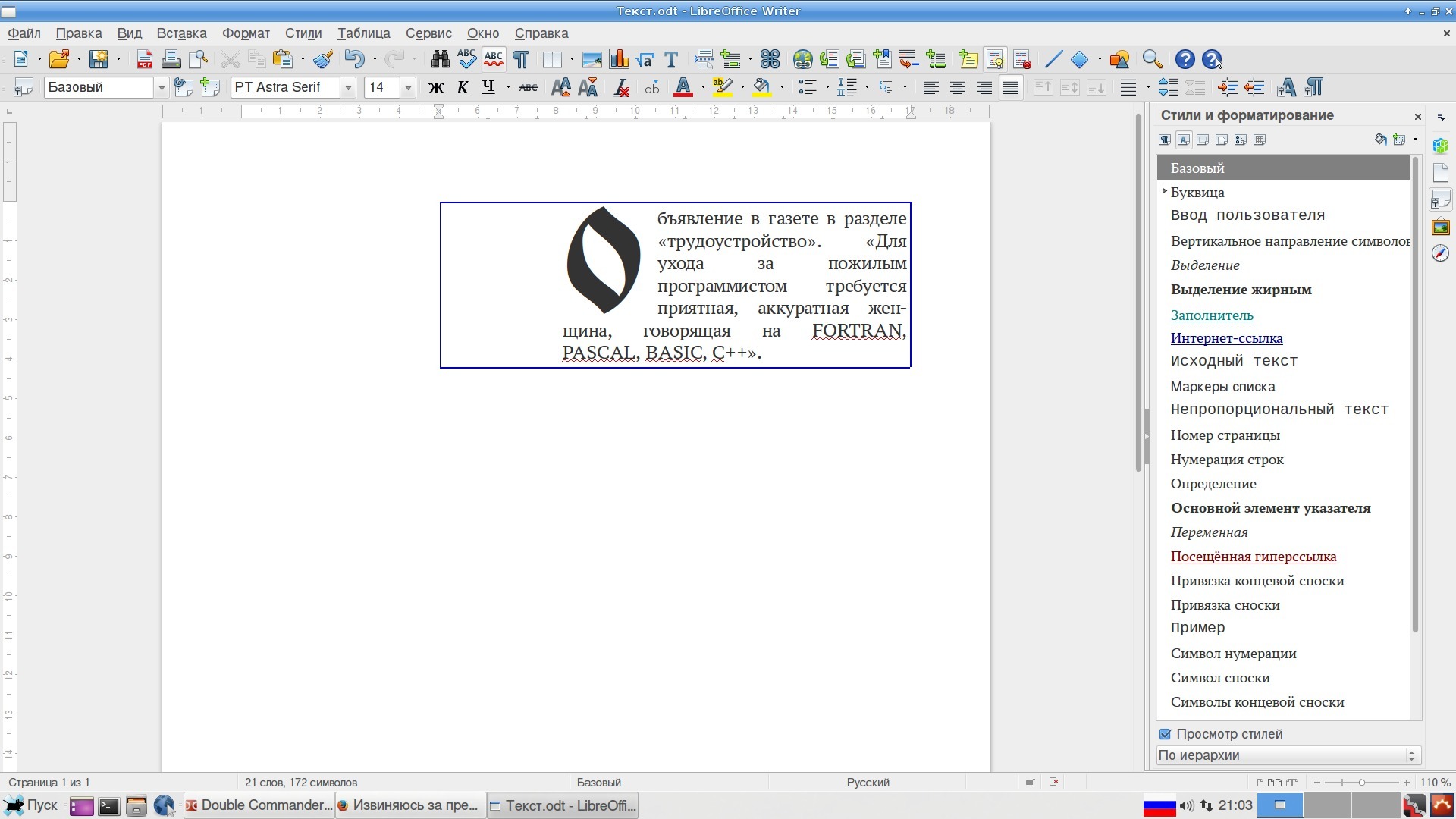Uncheck Просмотр стилей checkbox

coord(1165,734)
